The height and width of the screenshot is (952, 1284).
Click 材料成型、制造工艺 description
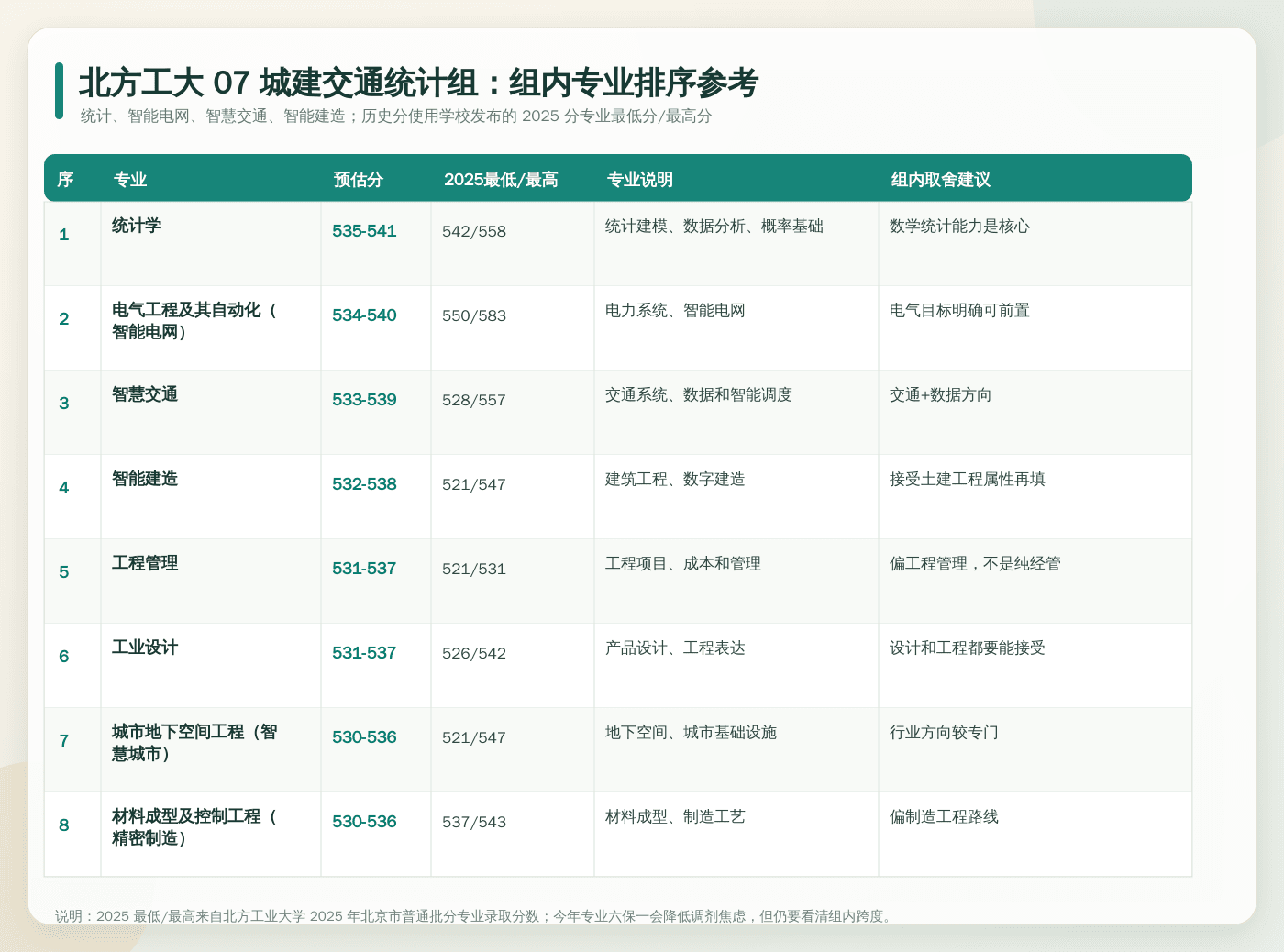[x=675, y=817]
